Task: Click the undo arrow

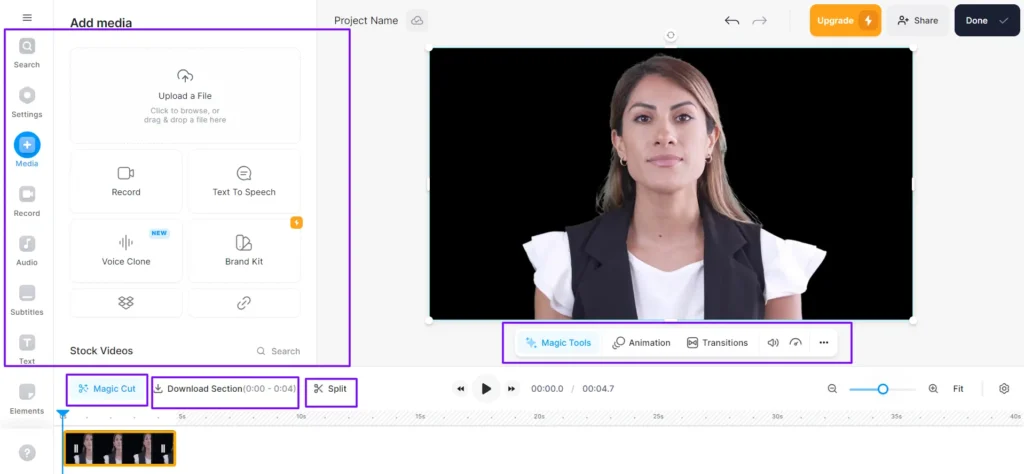Action: coord(732,21)
